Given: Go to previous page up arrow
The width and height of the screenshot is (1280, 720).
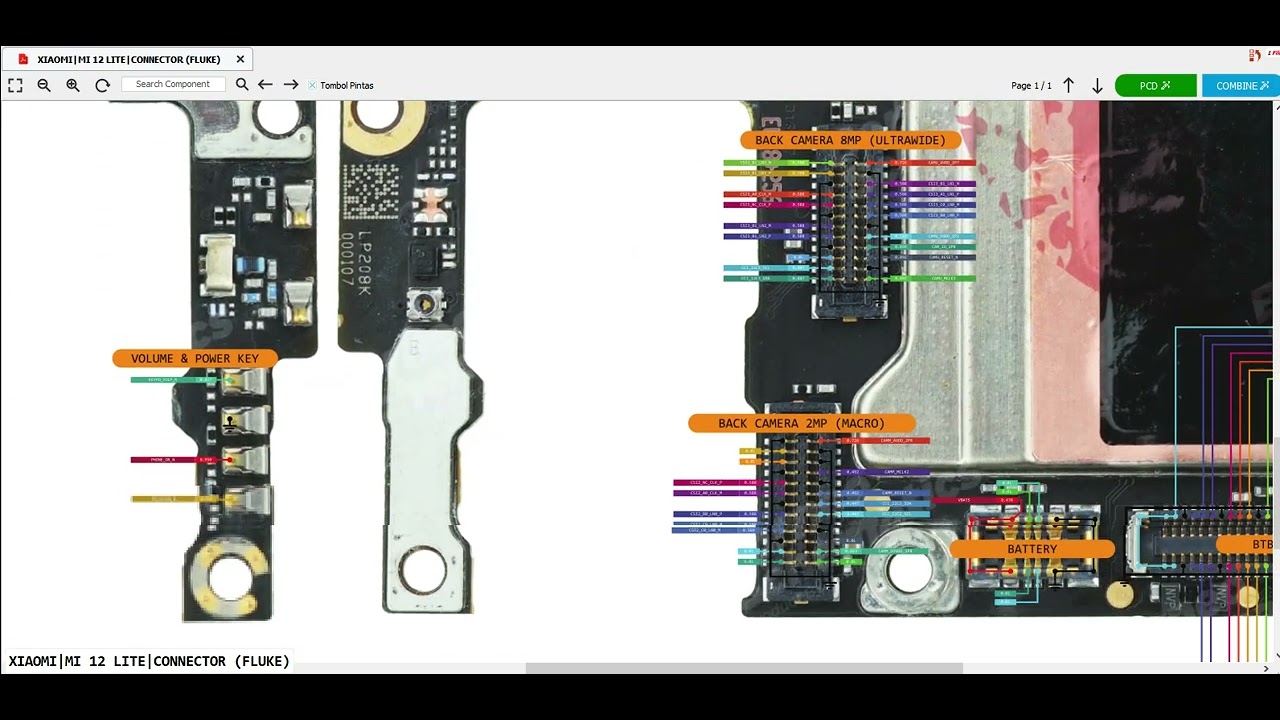Looking at the screenshot, I should (x=1068, y=86).
